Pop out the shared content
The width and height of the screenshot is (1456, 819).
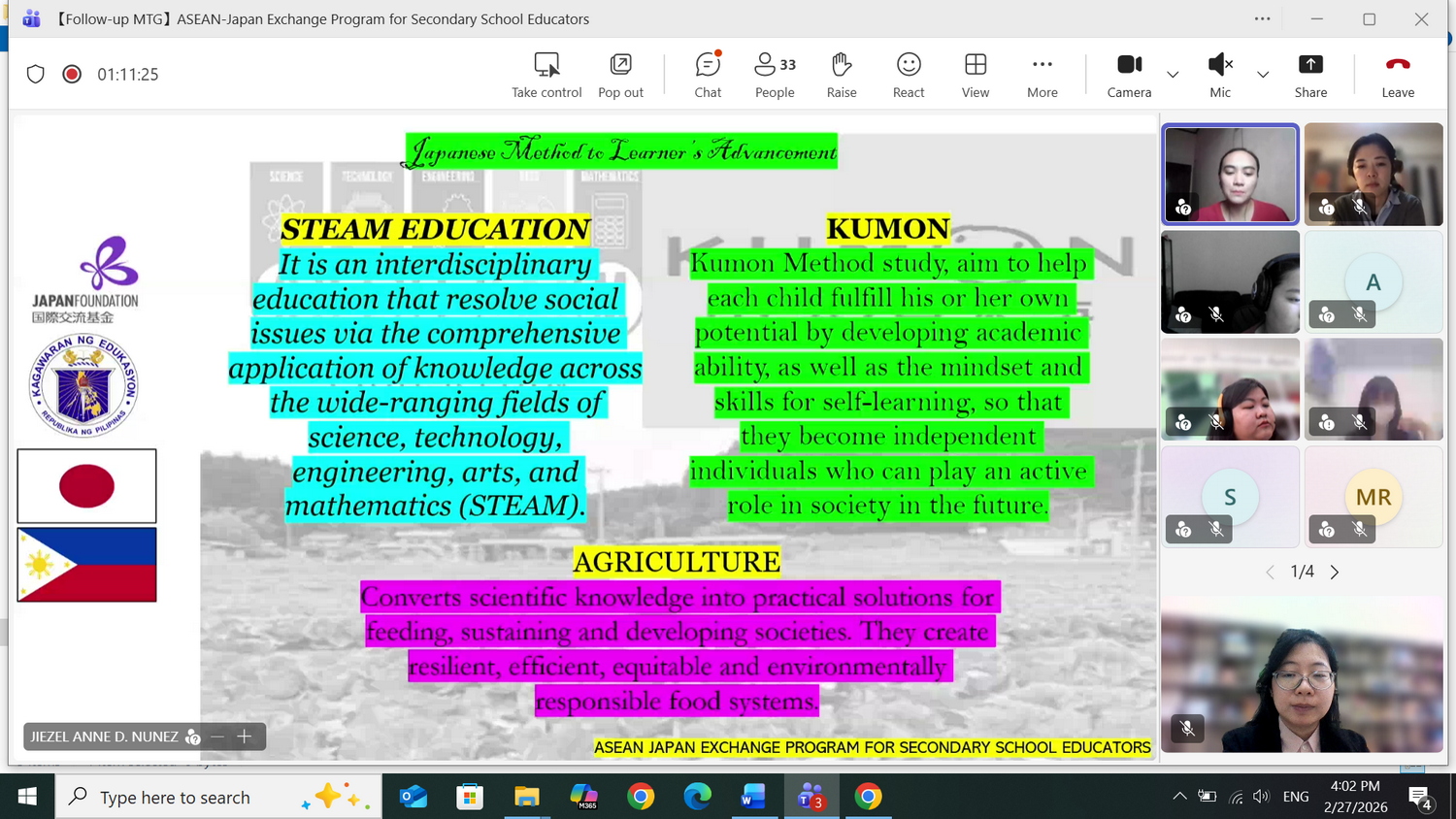click(x=620, y=75)
